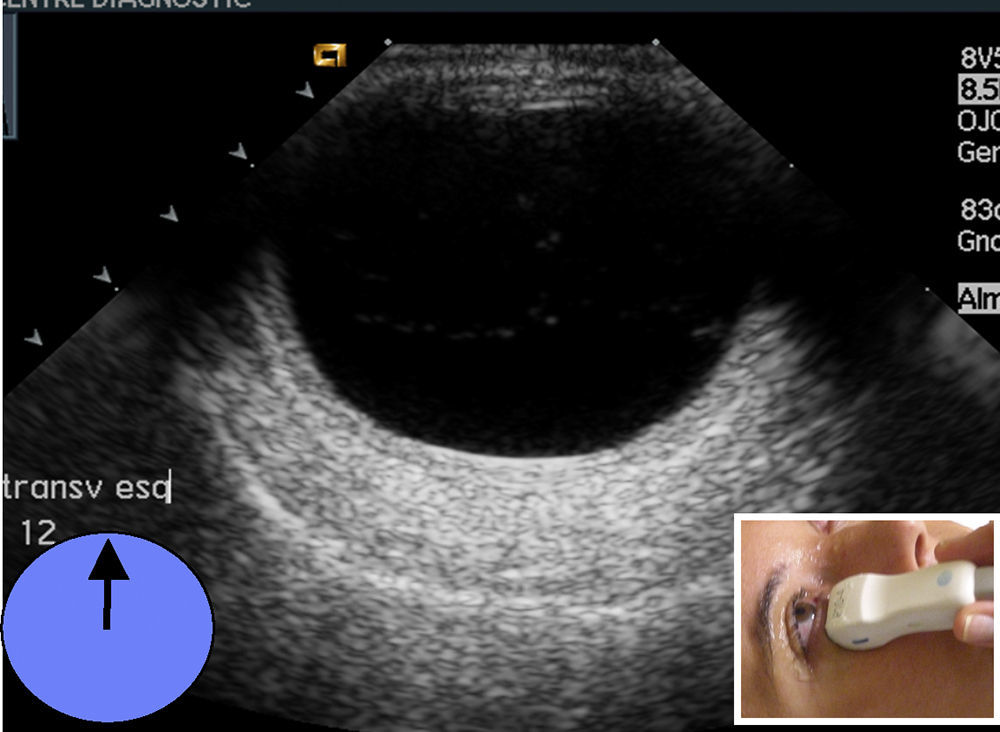Click the second depth arrowhead from top
The image size is (1000, 732).
[238, 152]
